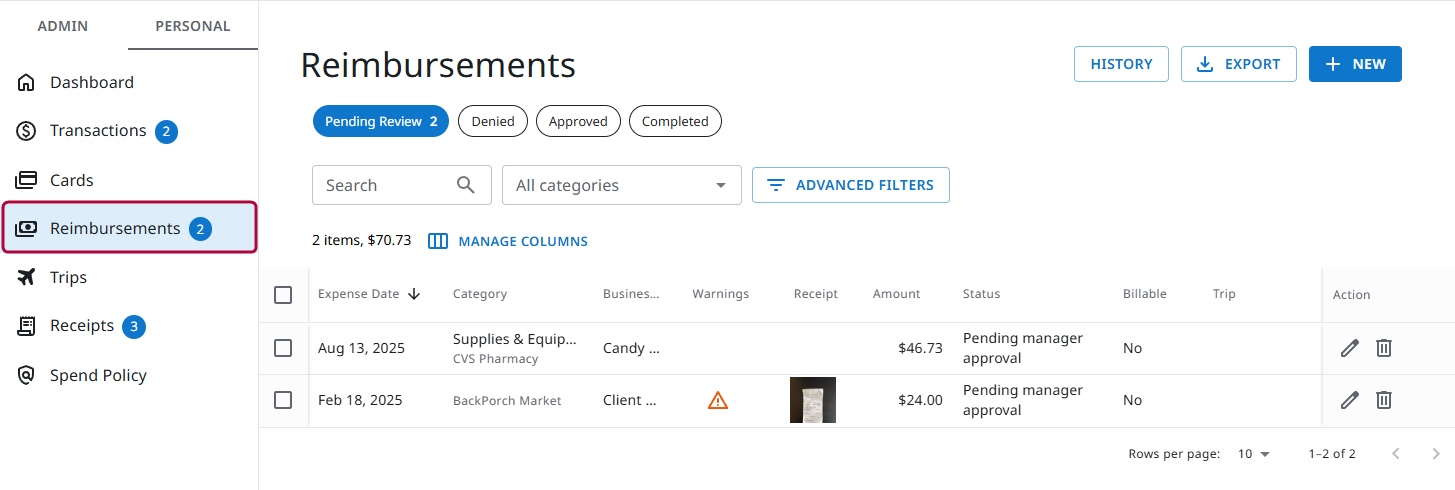Image resolution: width=1455 pixels, height=490 pixels.
Task: Tick the Feb 18, 2025 row checkbox
Action: point(283,400)
